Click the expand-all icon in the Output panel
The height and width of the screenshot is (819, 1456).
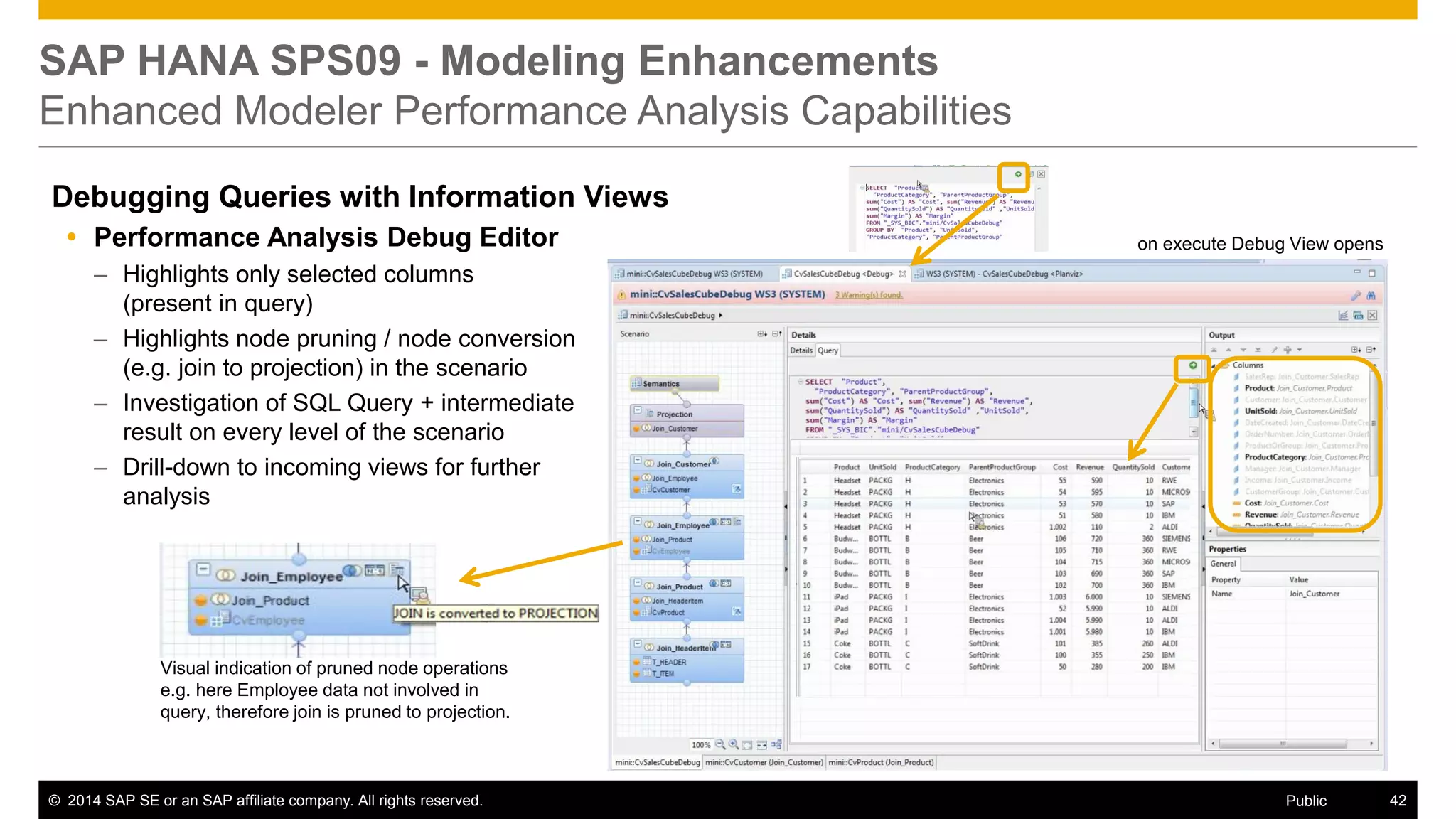[x=1356, y=350]
